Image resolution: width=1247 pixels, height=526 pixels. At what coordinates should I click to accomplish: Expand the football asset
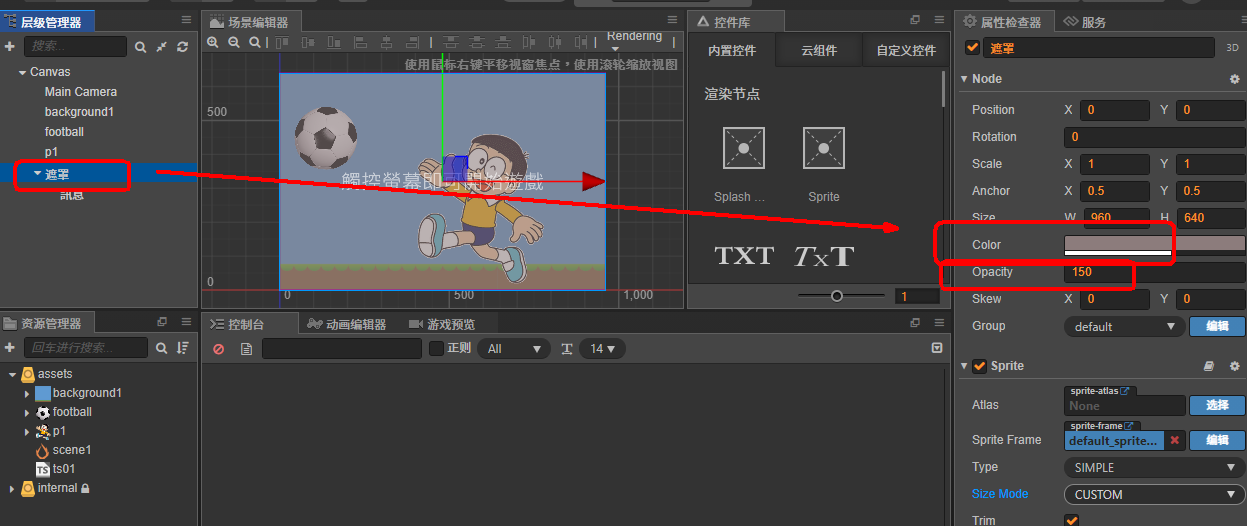[x=27, y=413]
